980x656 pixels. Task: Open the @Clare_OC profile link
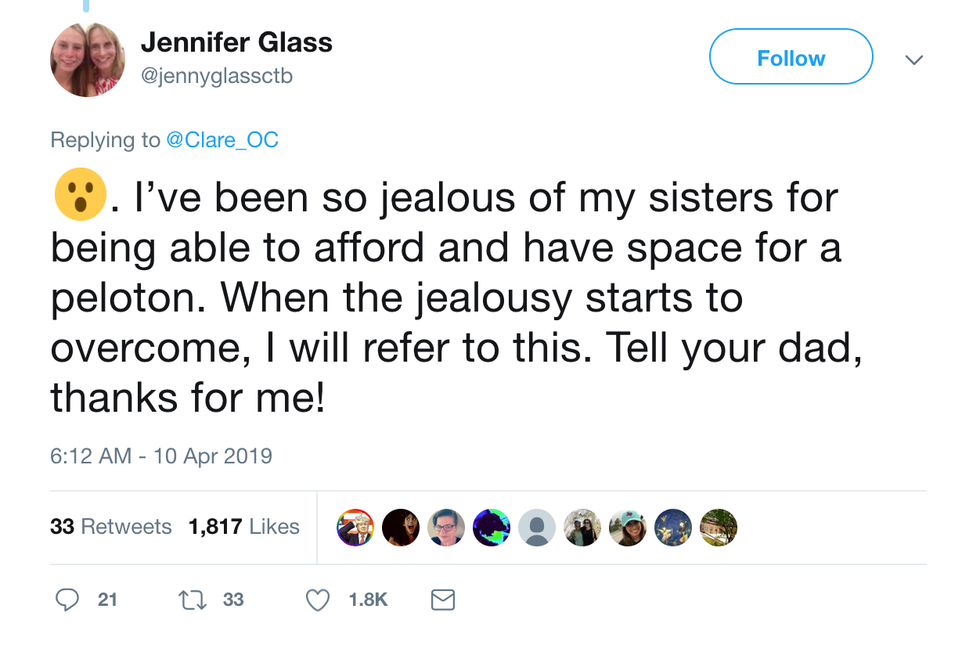tap(222, 140)
